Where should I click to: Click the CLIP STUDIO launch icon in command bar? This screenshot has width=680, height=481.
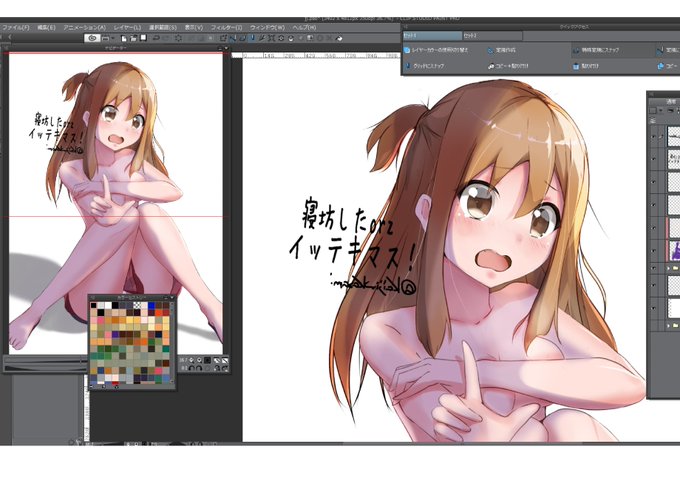[x=92, y=38]
